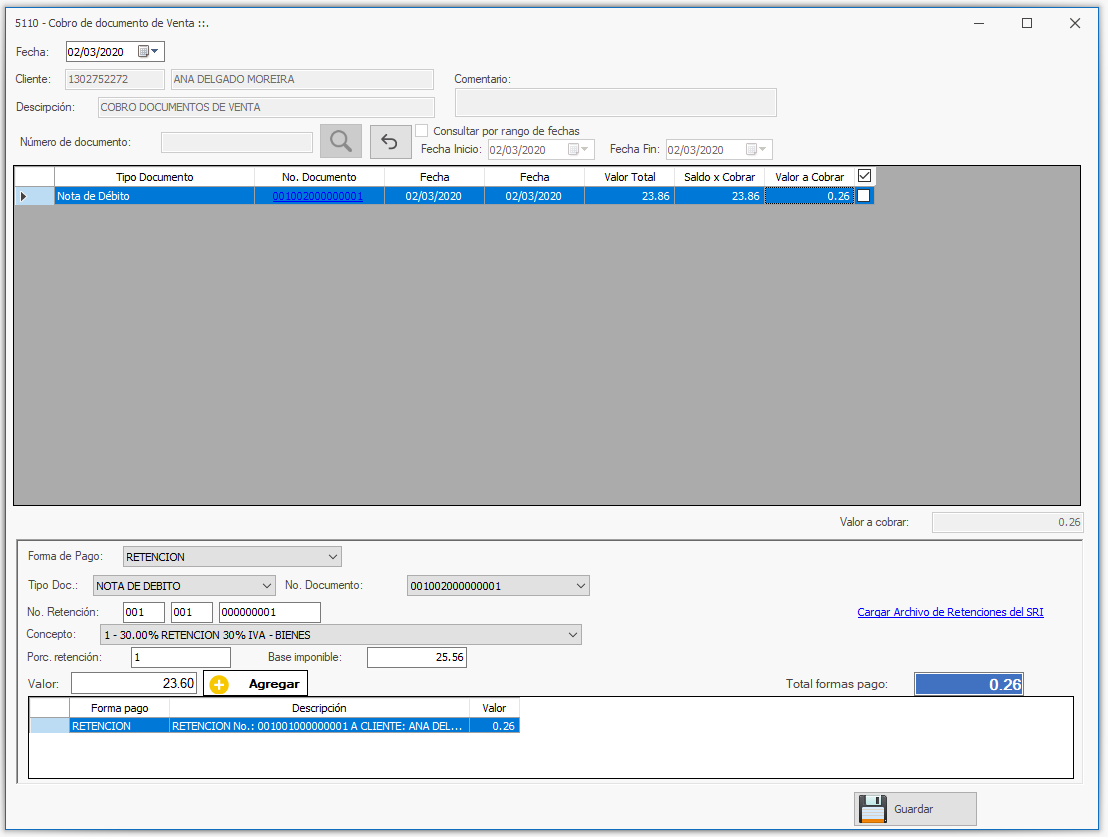
Task: Select the RETENCION row in payment list
Action: tap(100, 726)
